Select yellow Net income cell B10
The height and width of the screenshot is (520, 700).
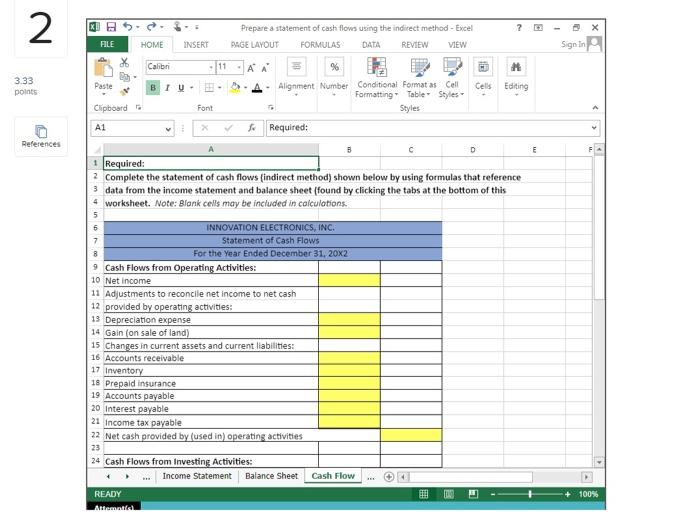[x=350, y=280]
